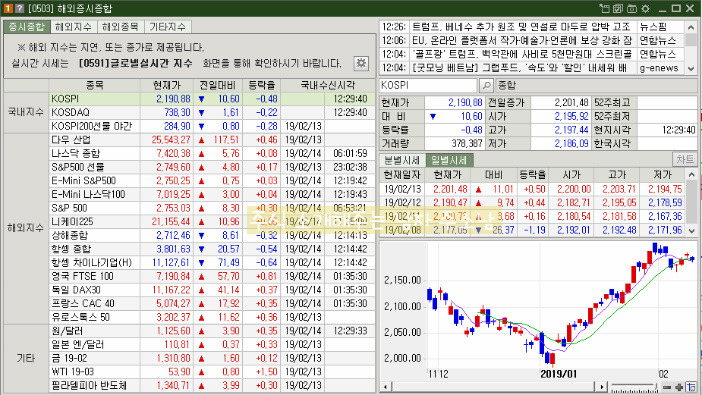Select 프랑스 CAC 40 row
Image resolution: width=702 pixels, height=395 pixels.
tap(212, 304)
